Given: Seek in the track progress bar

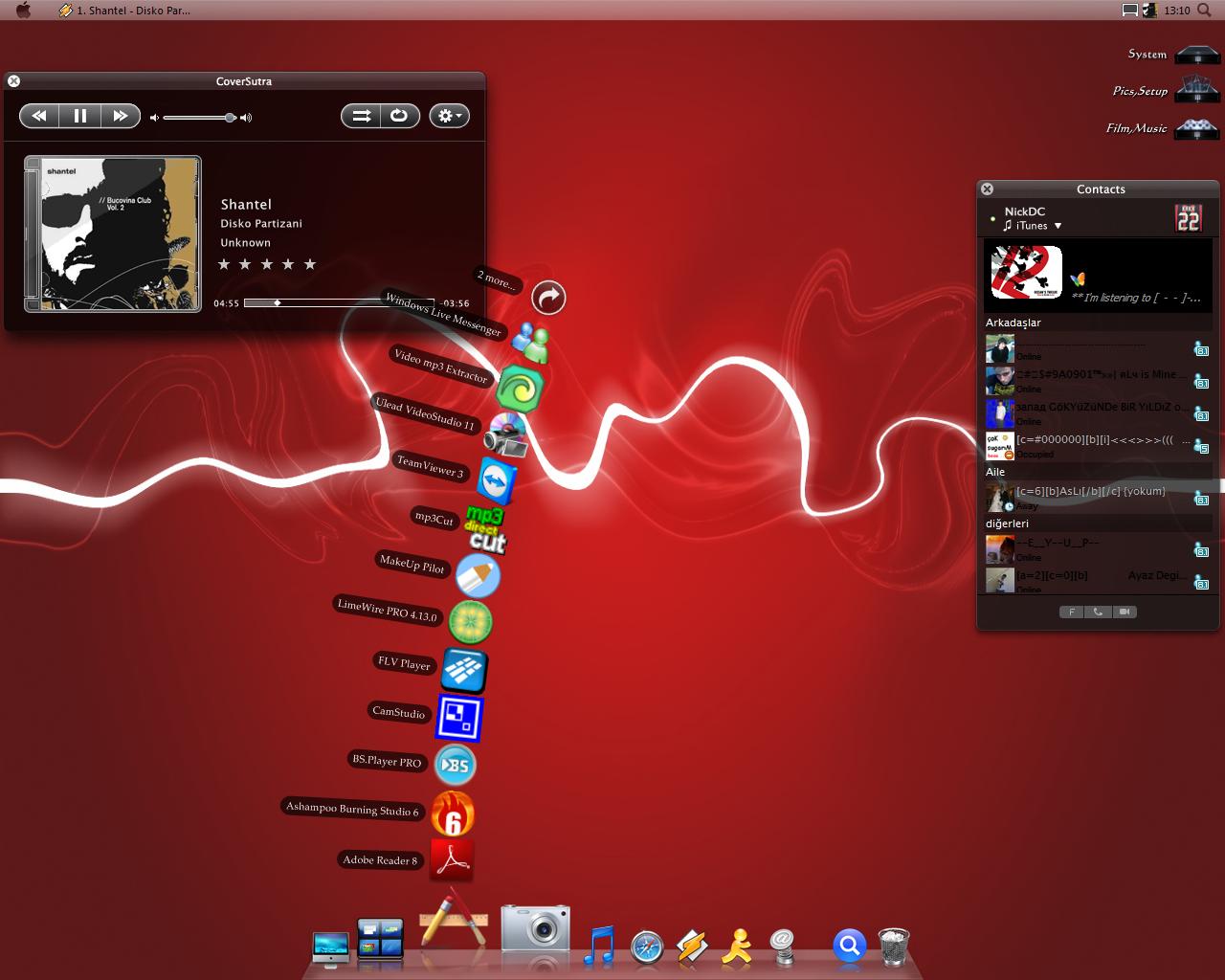Looking at the screenshot, I should [339, 303].
